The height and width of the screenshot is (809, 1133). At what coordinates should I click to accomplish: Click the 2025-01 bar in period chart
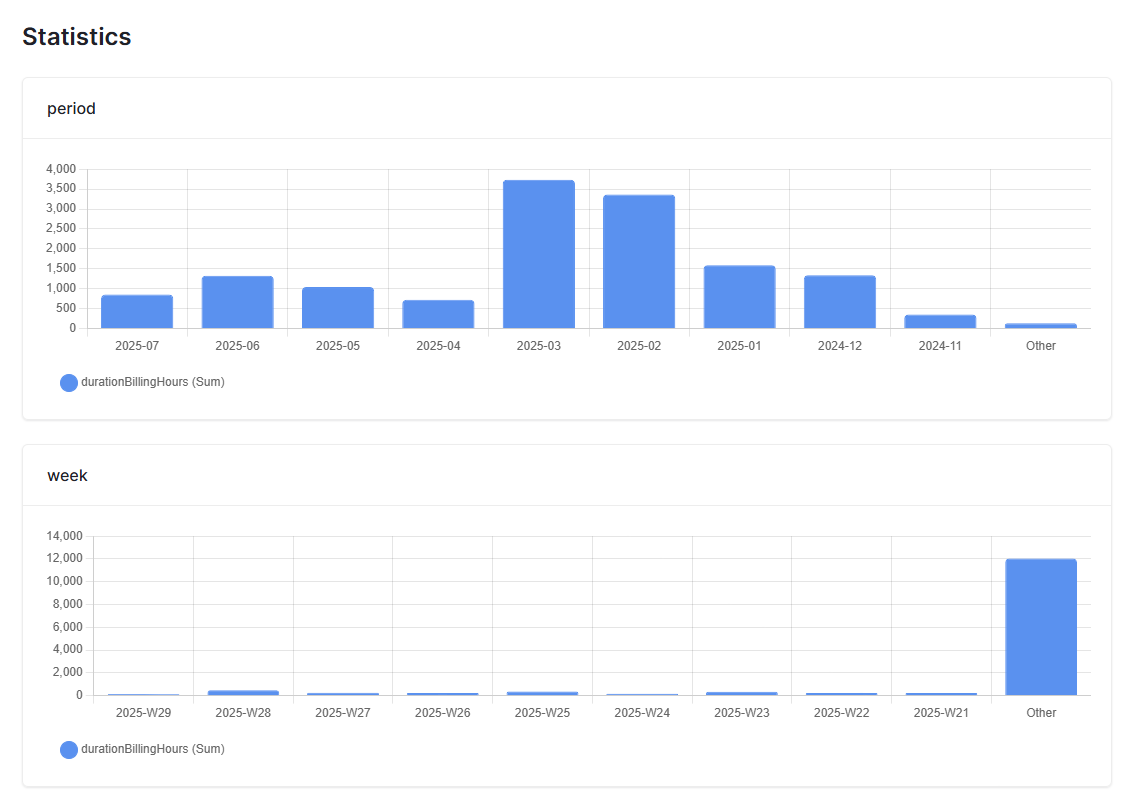[x=739, y=297]
